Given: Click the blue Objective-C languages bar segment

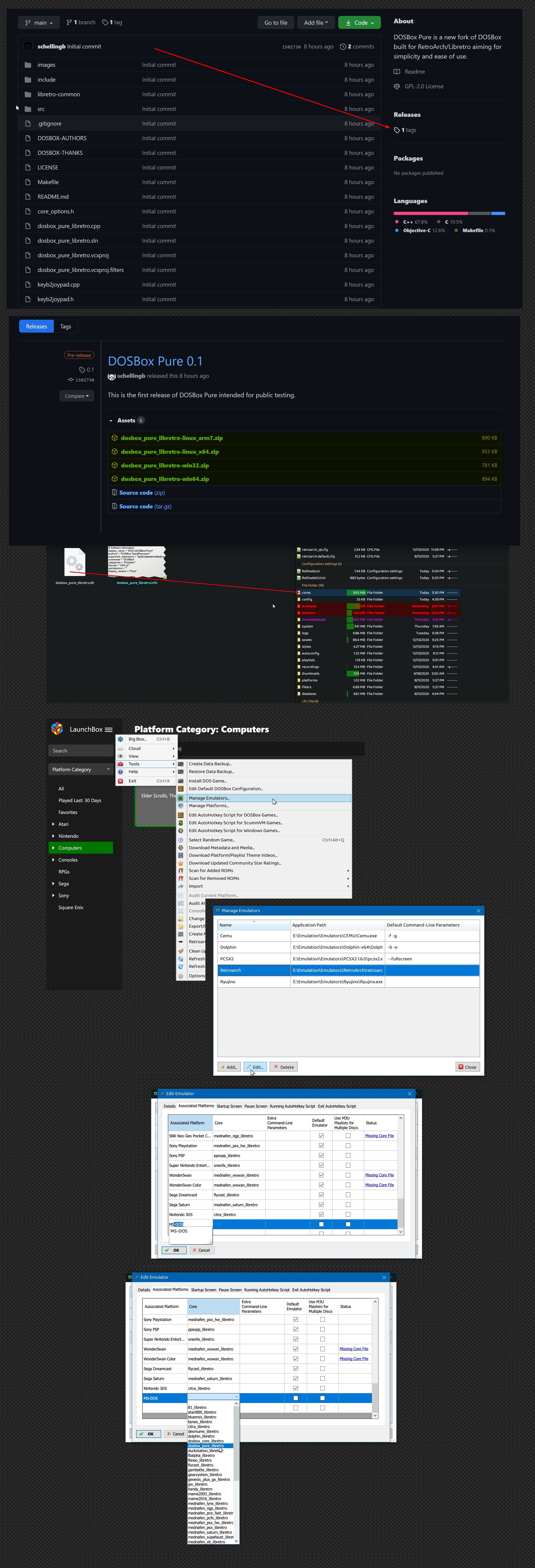Looking at the screenshot, I should pos(498,214).
